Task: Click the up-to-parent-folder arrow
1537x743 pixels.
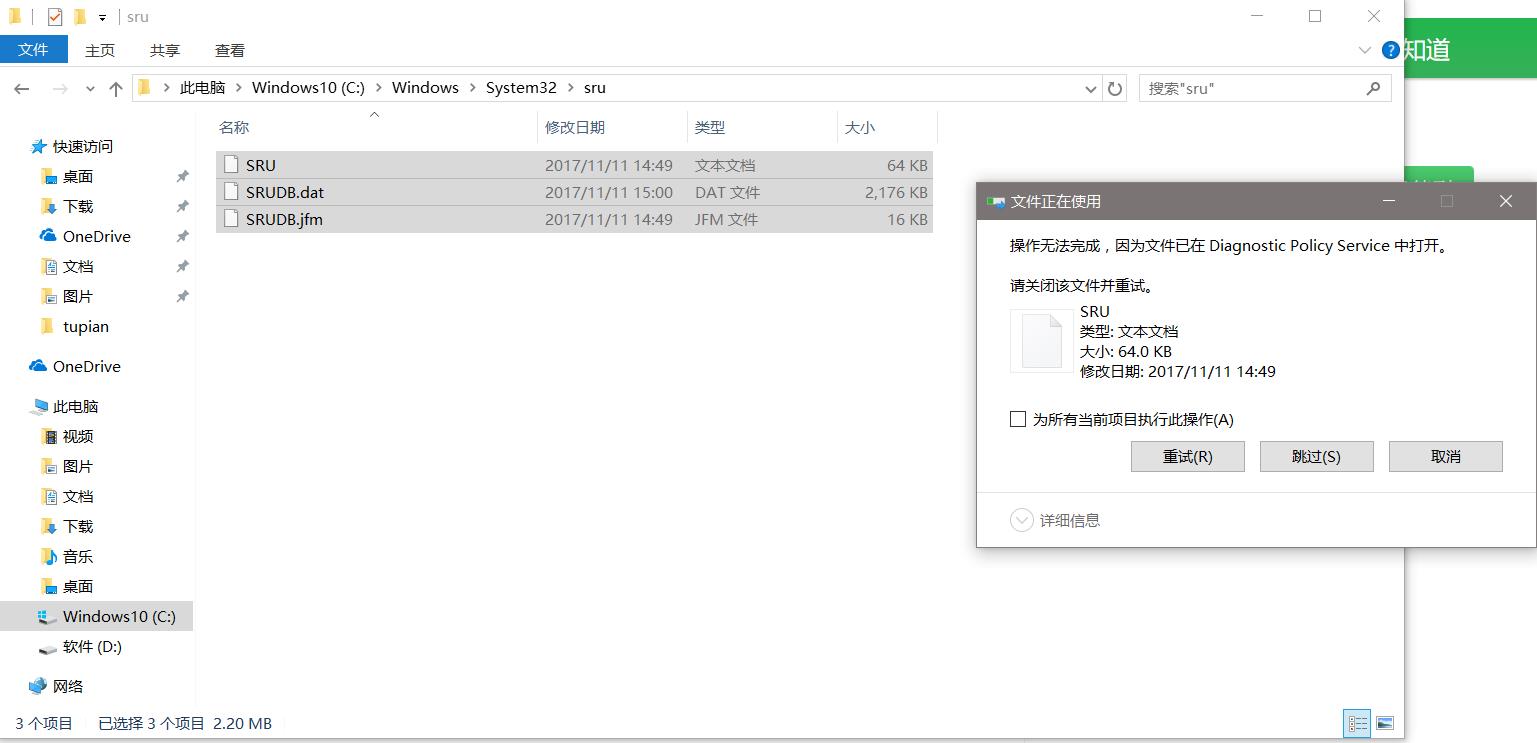Action: click(115, 88)
